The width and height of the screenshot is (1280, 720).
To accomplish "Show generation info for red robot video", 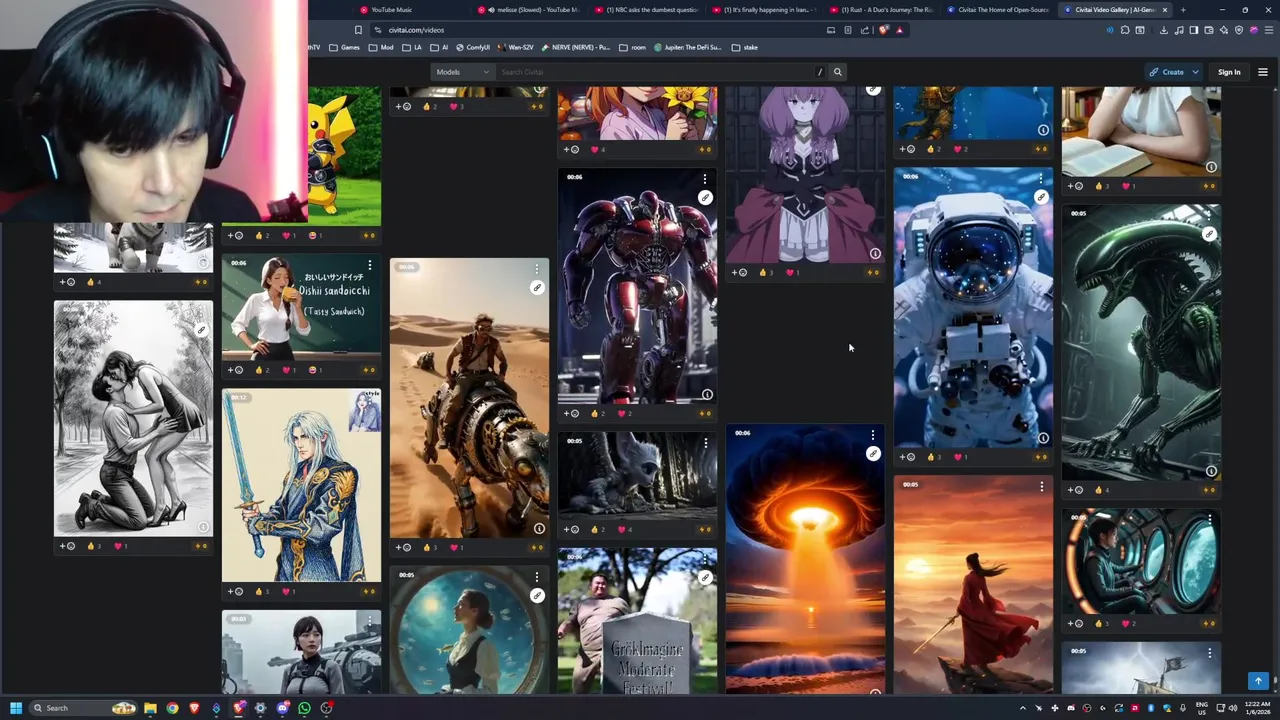I will click(x=707, y=394).
